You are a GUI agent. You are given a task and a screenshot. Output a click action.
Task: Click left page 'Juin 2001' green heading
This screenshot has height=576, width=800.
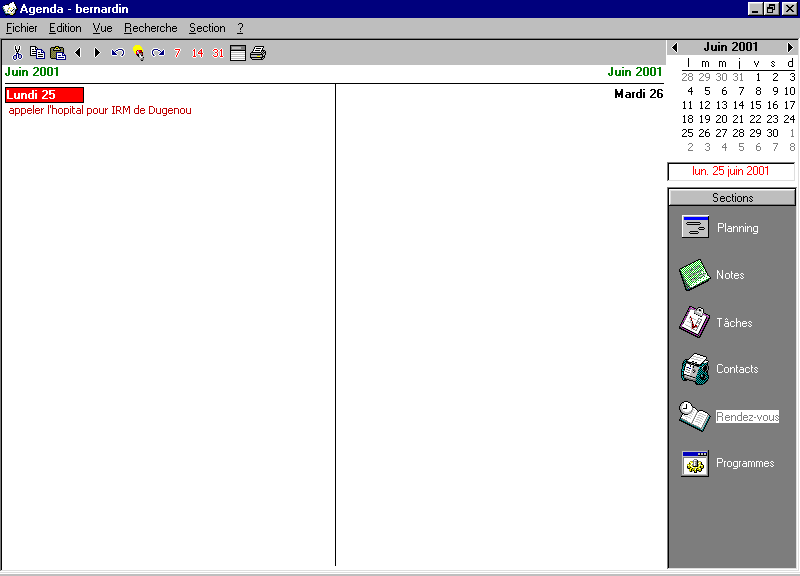point(32,72)
